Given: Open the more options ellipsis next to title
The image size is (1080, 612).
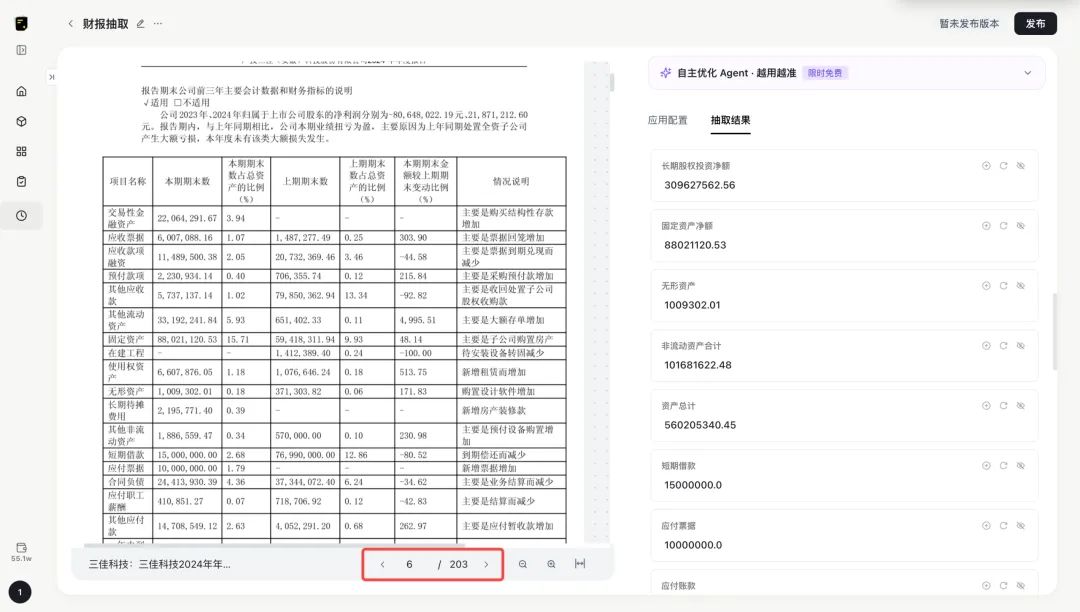Looking at the screenshot, I should [x=158, y=23].
